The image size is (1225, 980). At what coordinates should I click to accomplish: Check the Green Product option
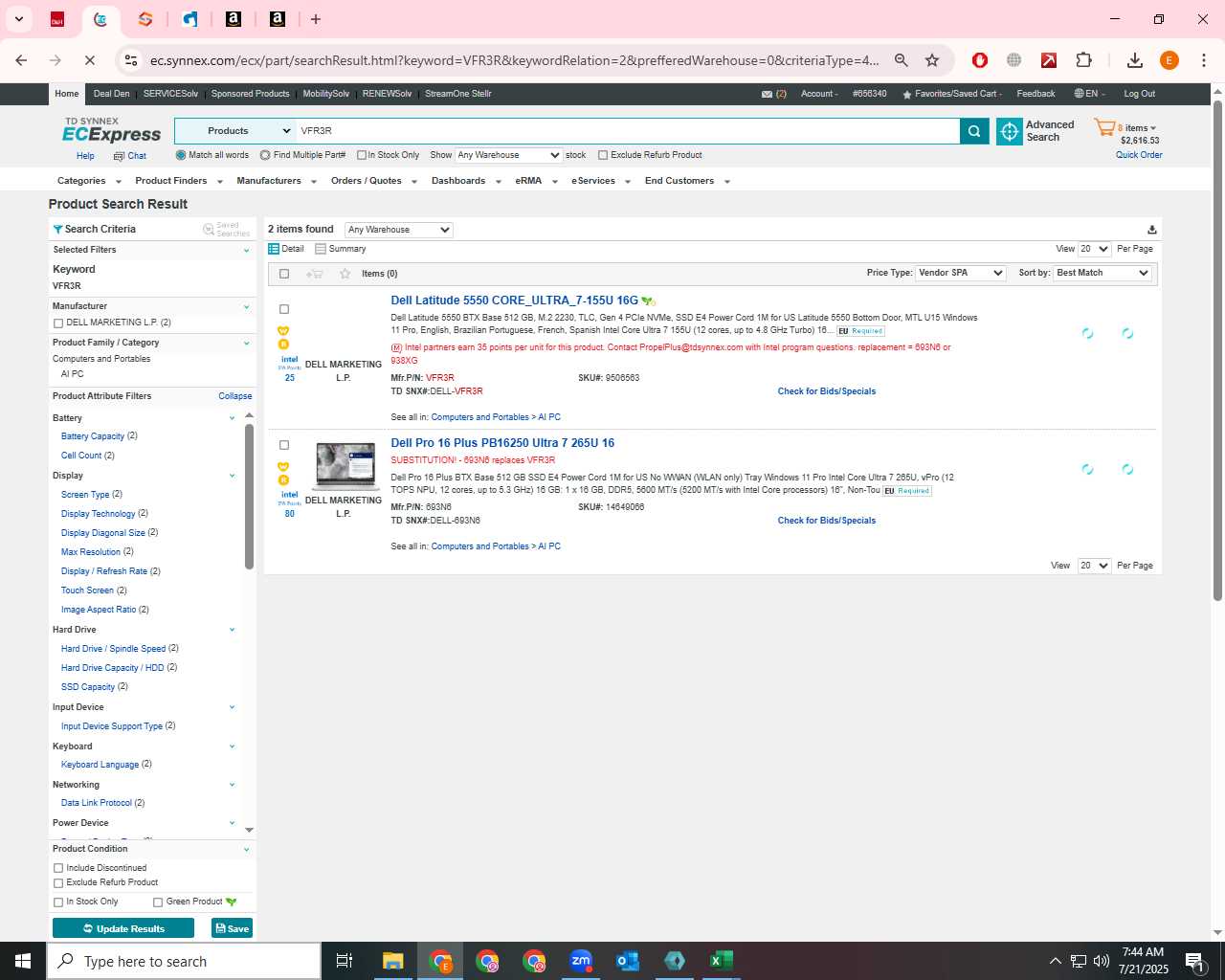tap(158, 902)
